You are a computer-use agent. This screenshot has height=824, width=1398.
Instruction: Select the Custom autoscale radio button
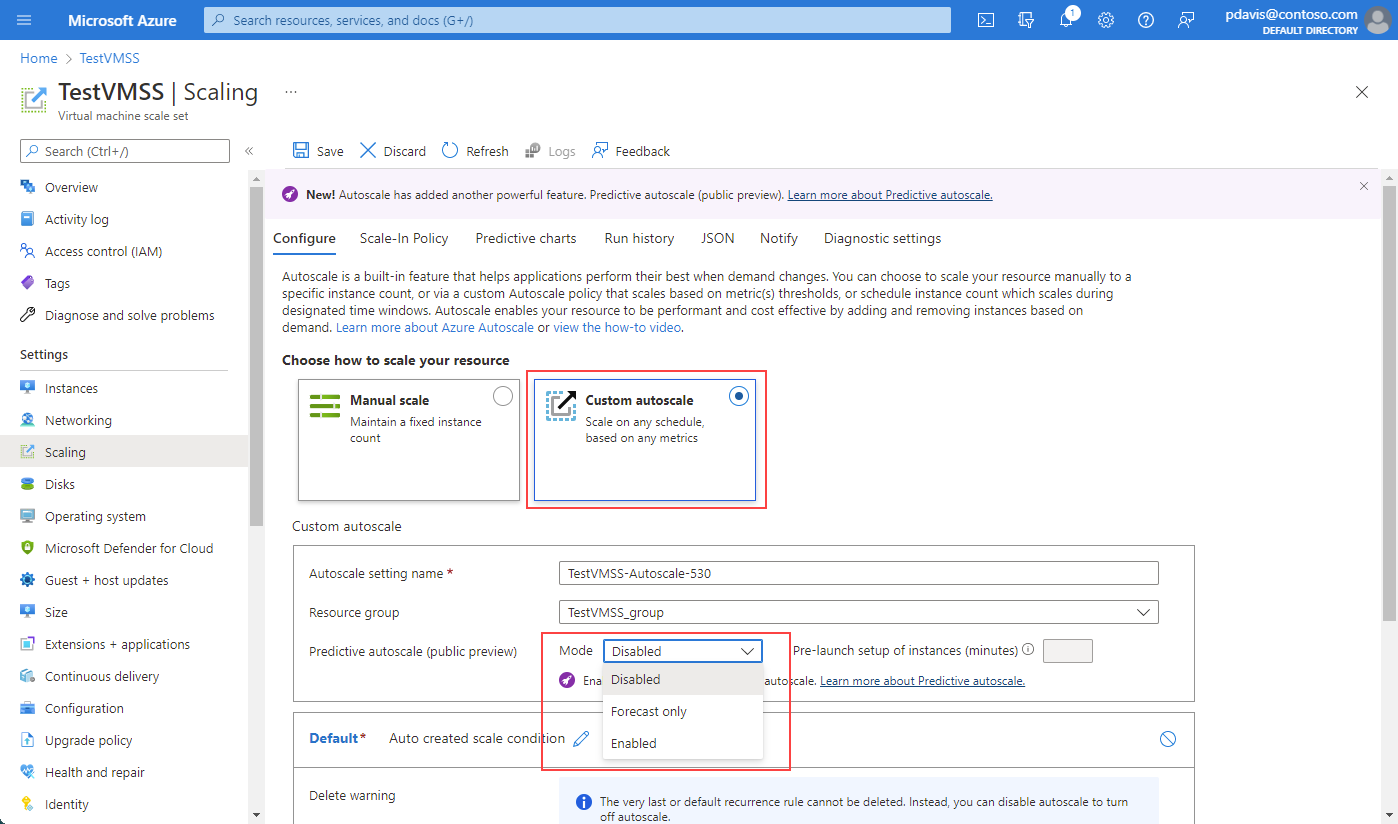(x=739, y=397)
